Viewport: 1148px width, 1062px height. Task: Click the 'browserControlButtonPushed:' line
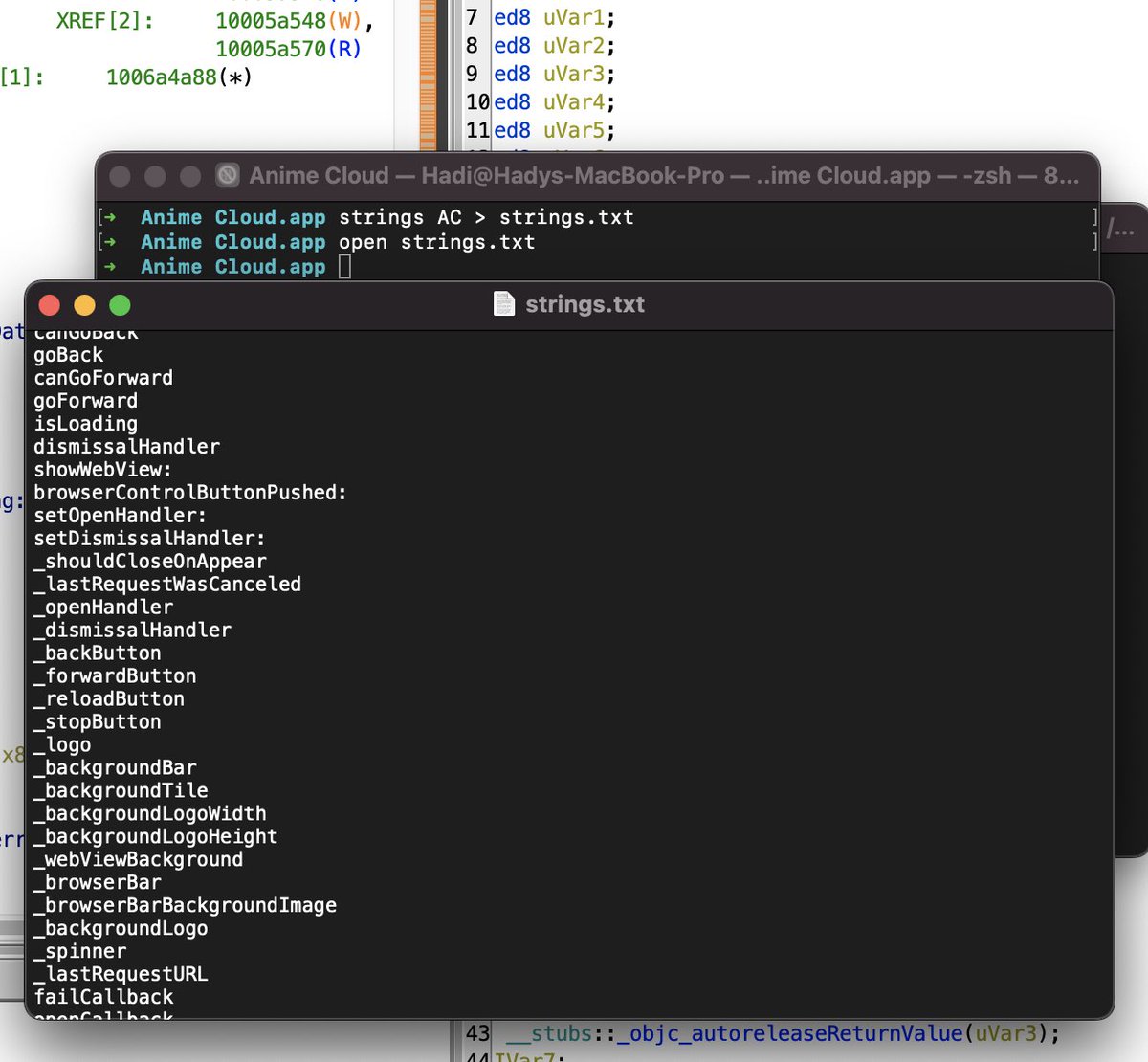[x=190, y=493]
